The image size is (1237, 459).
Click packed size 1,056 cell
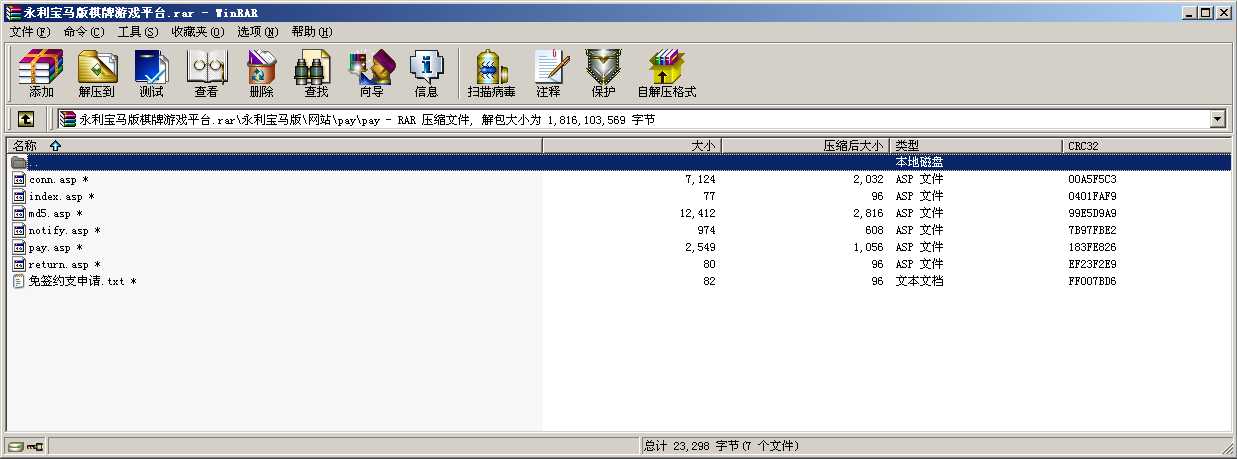pyautogui.click(x=868, y=248)
